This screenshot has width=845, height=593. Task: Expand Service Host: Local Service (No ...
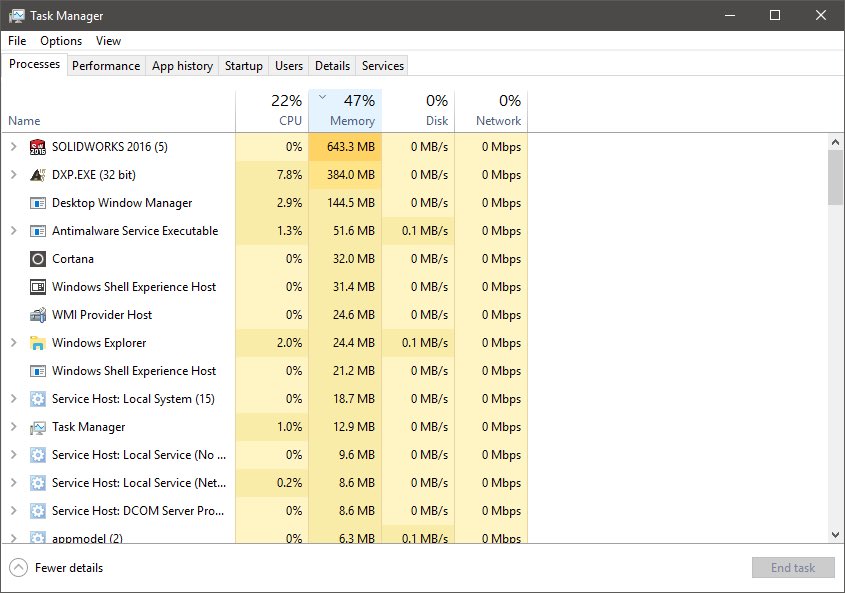pos(13,455)
